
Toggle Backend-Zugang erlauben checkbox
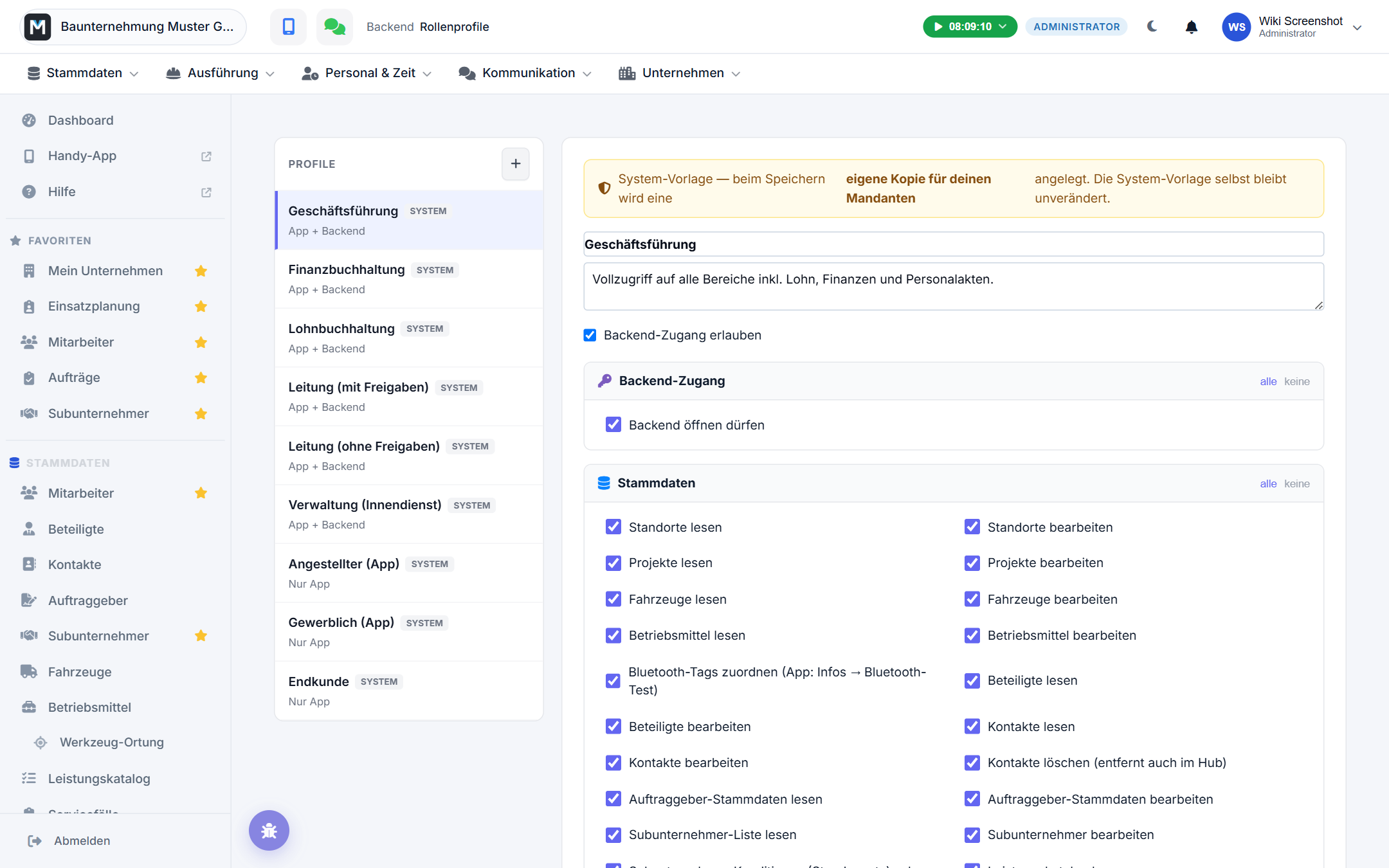point(590,335)
